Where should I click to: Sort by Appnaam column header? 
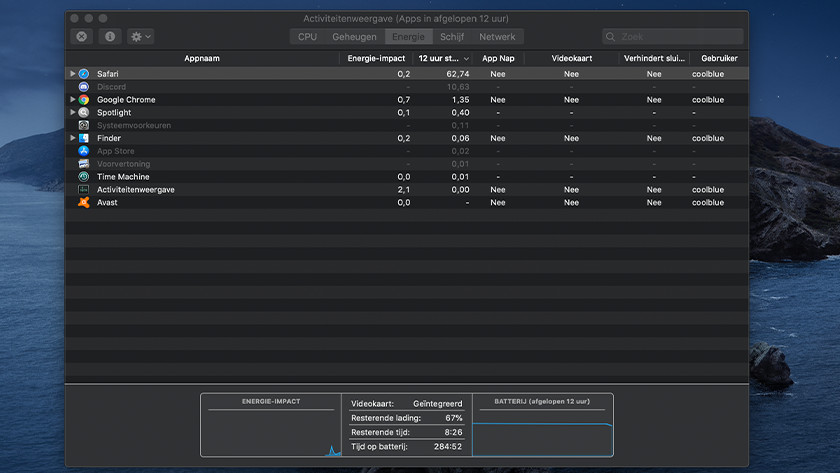pyautogui.click(x=202, y=58)
